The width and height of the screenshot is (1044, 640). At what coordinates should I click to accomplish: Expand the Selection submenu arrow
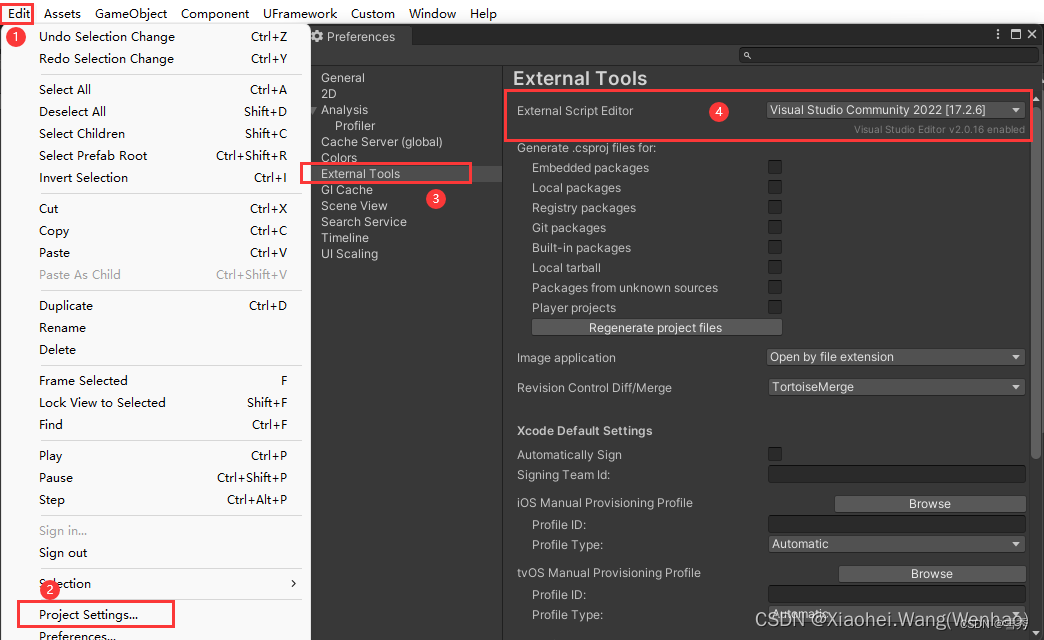293,583
